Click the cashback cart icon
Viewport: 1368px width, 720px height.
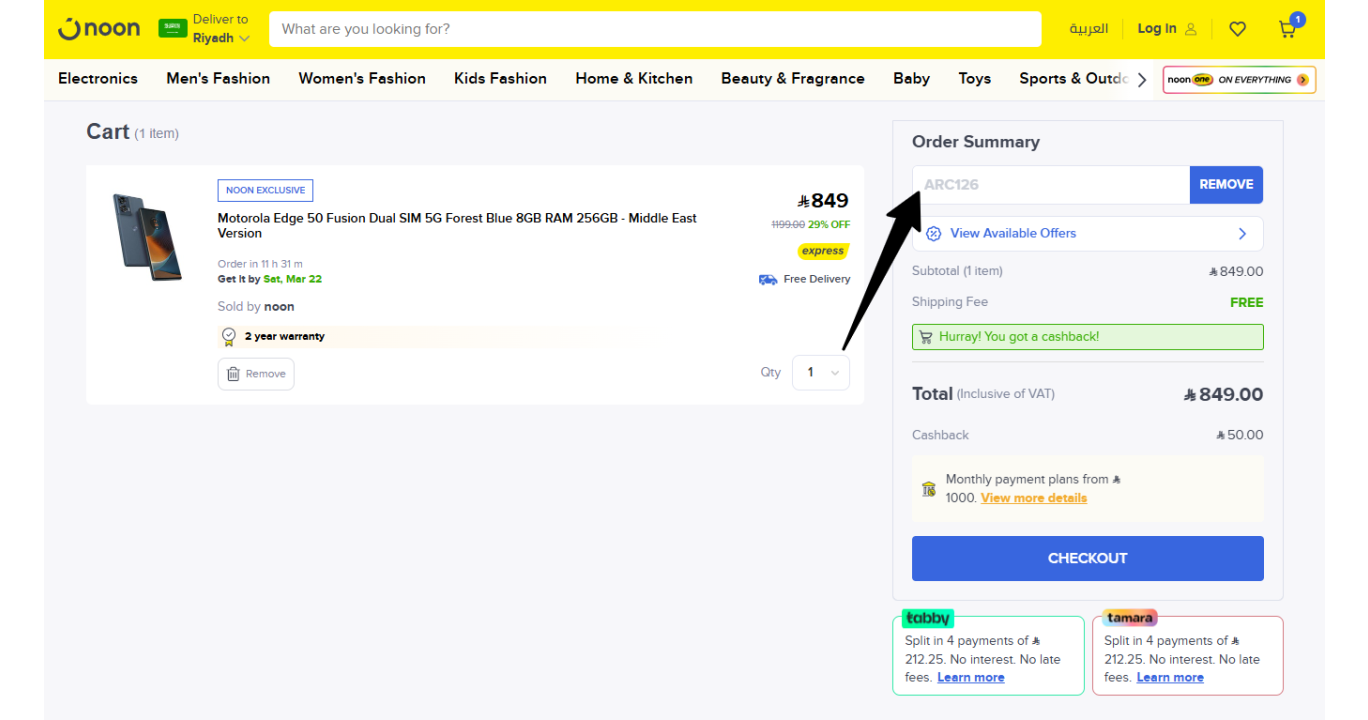tap(926, 337)
